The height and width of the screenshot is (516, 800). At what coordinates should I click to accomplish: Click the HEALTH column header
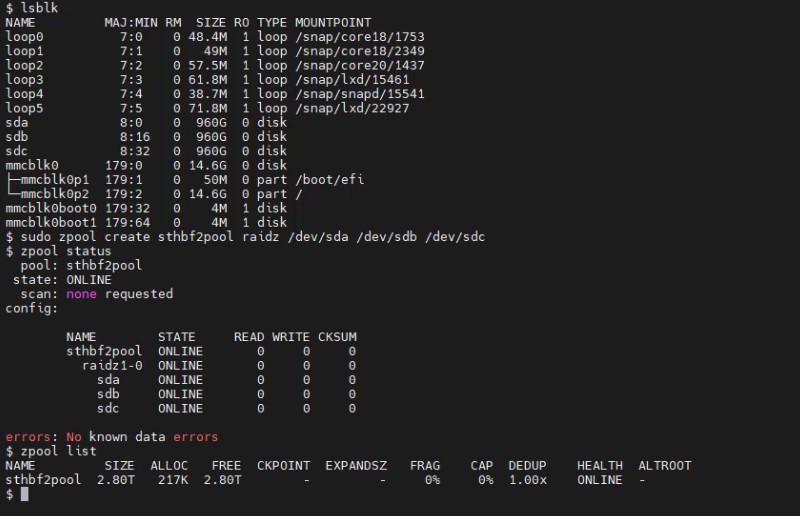600,465
